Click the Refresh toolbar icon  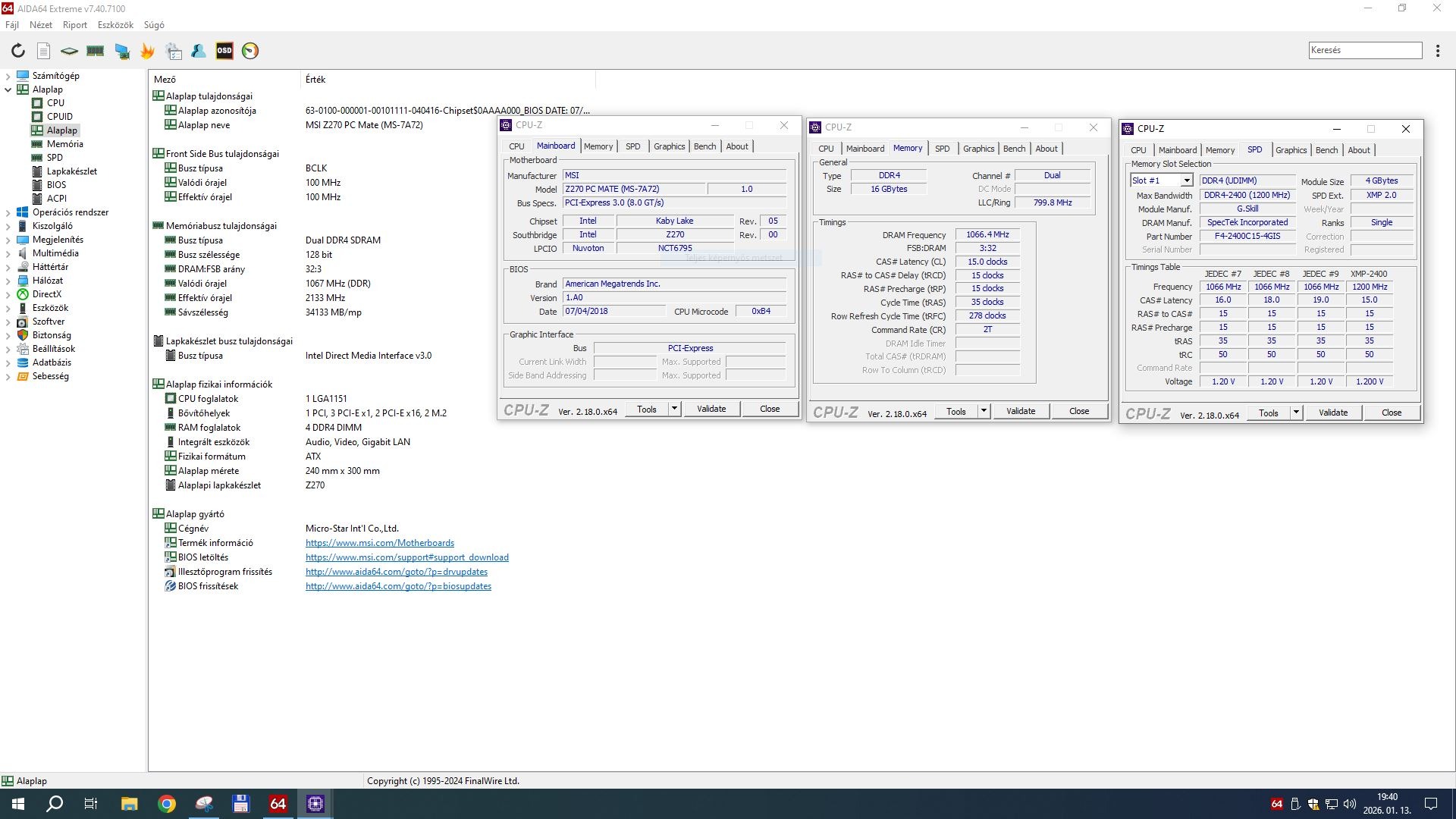coord(18,51)
